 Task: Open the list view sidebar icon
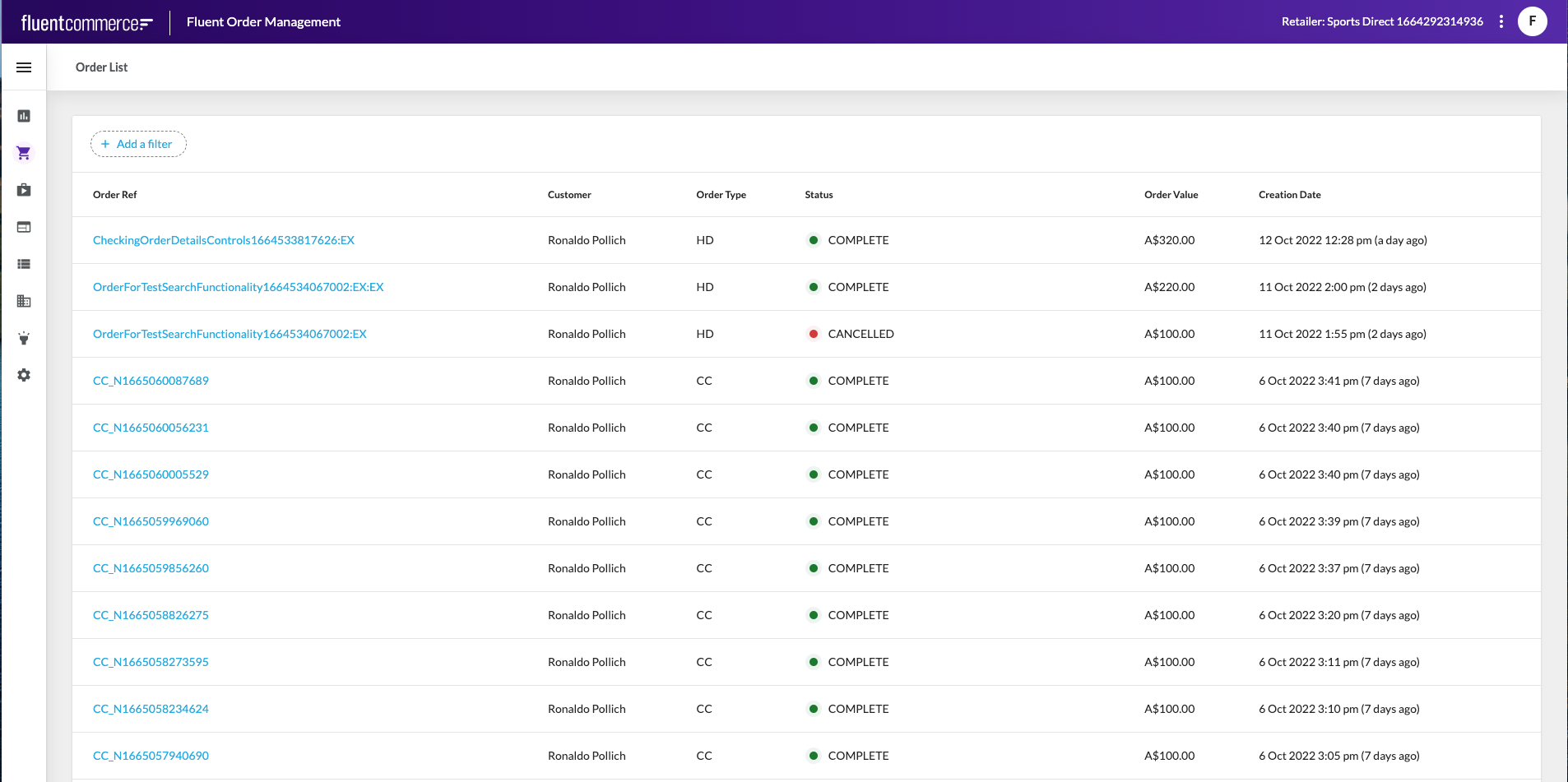[x=24, y=264]
